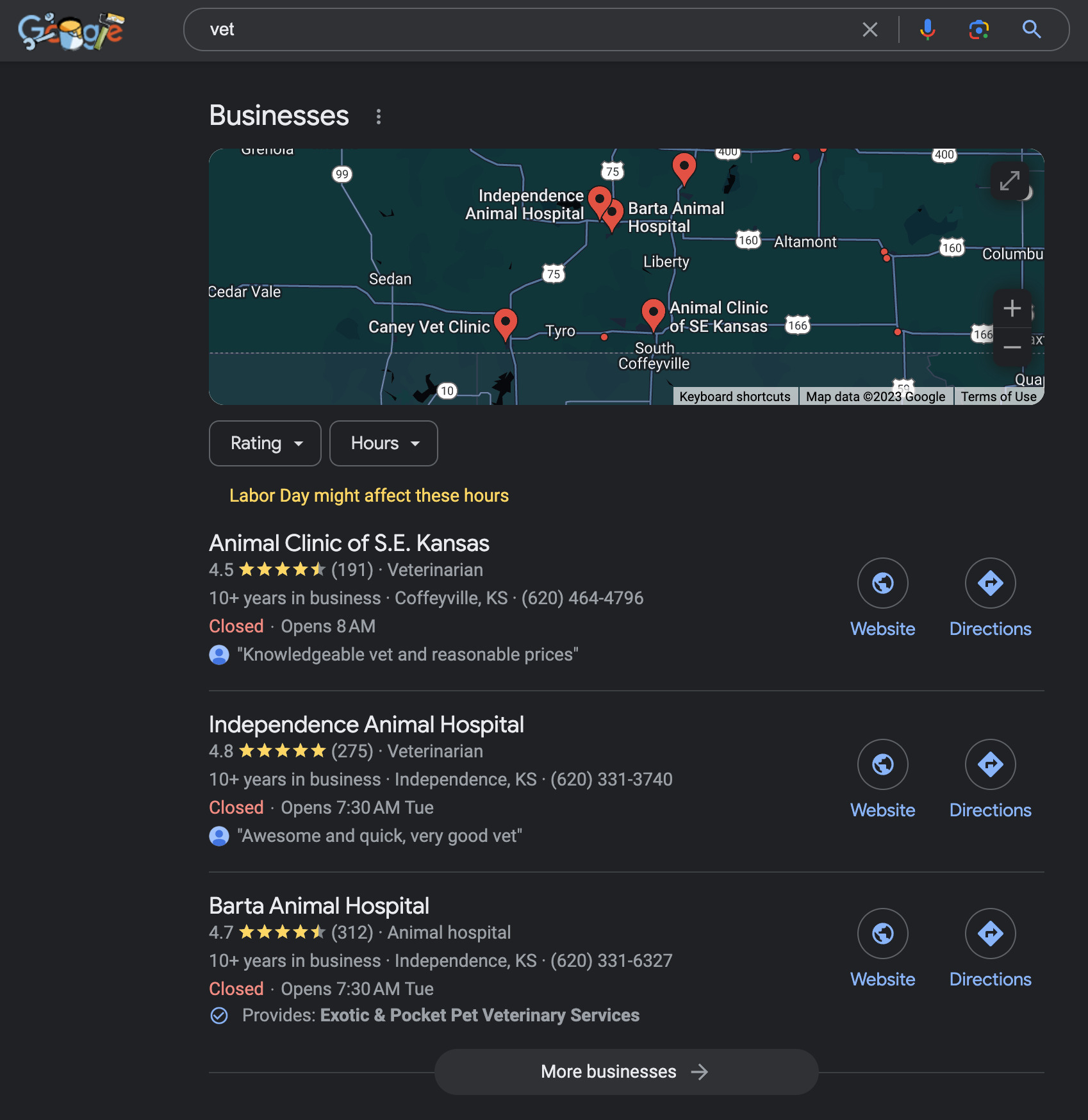Open the Terms of Use link

click(998, 396)
